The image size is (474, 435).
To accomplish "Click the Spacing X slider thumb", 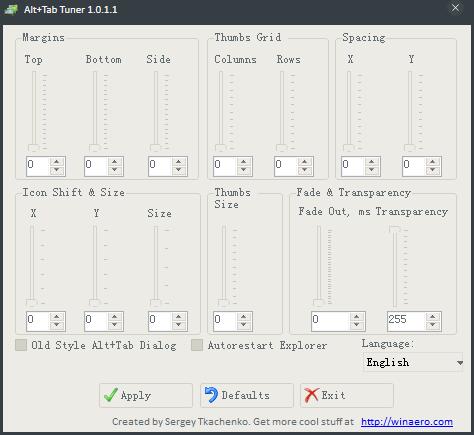I will click(349, 148).
